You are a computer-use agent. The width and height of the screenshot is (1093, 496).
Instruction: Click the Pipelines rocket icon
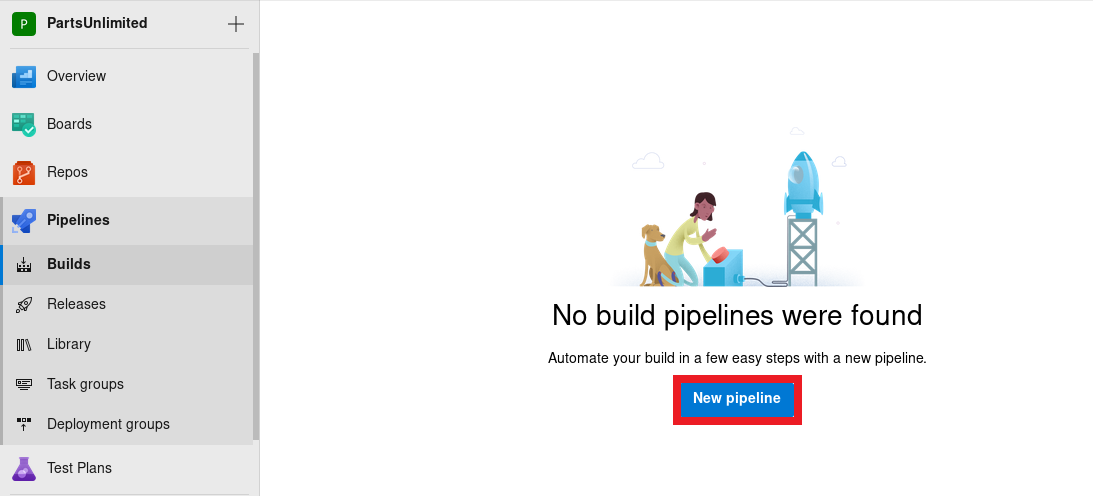(24, 221)
